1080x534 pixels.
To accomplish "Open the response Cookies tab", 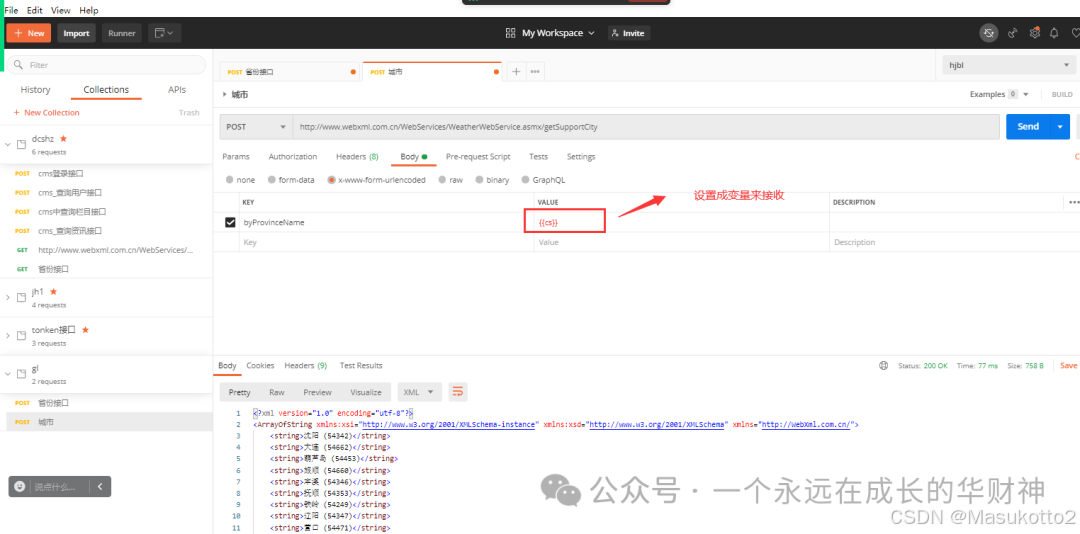I will coord(260,365).
